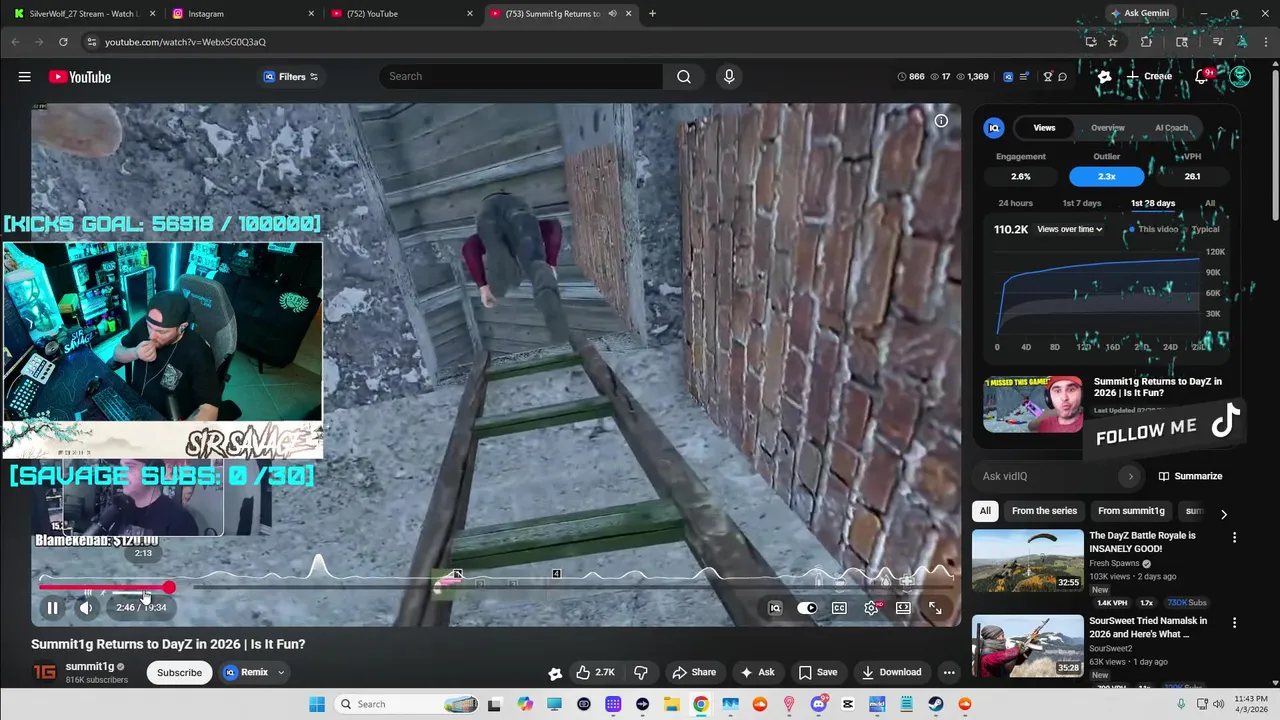The width and height of the screenshot is (1280, 720).
Task: Open options for SourSweet Namalsk video
Action: click(x=1234, y=623)
